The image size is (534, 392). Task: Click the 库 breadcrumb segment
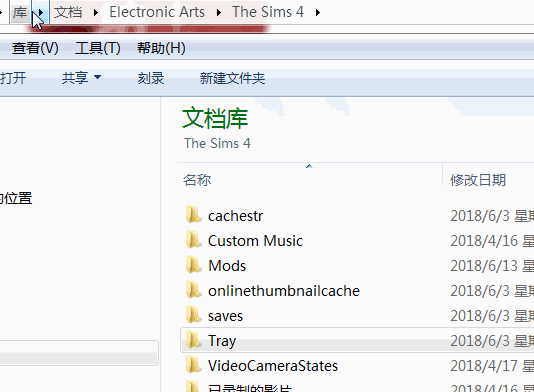[x=20, y=13]
